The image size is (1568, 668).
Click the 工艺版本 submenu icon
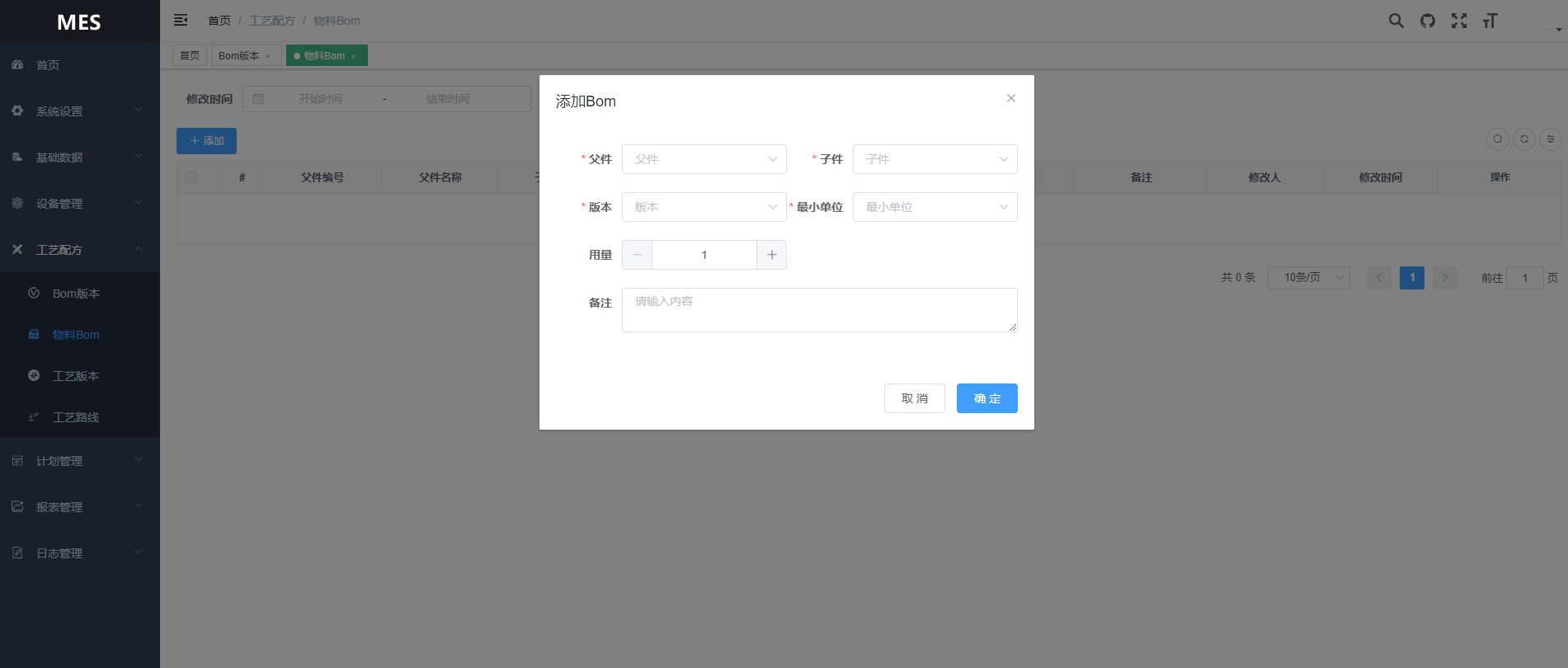pyautogui.click(x=34, y=375)
